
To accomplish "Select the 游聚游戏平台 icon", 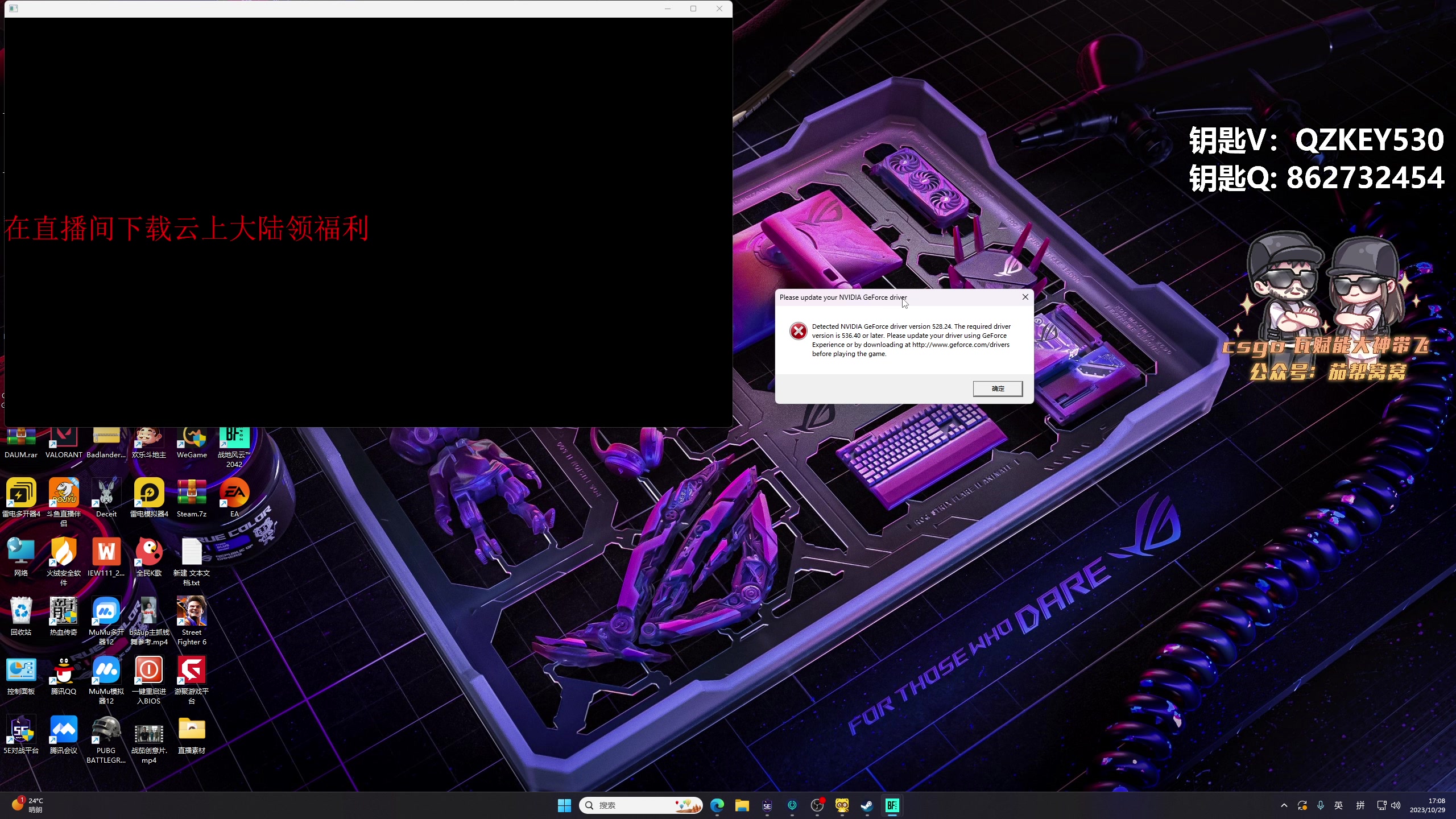I will coord(192,680).
